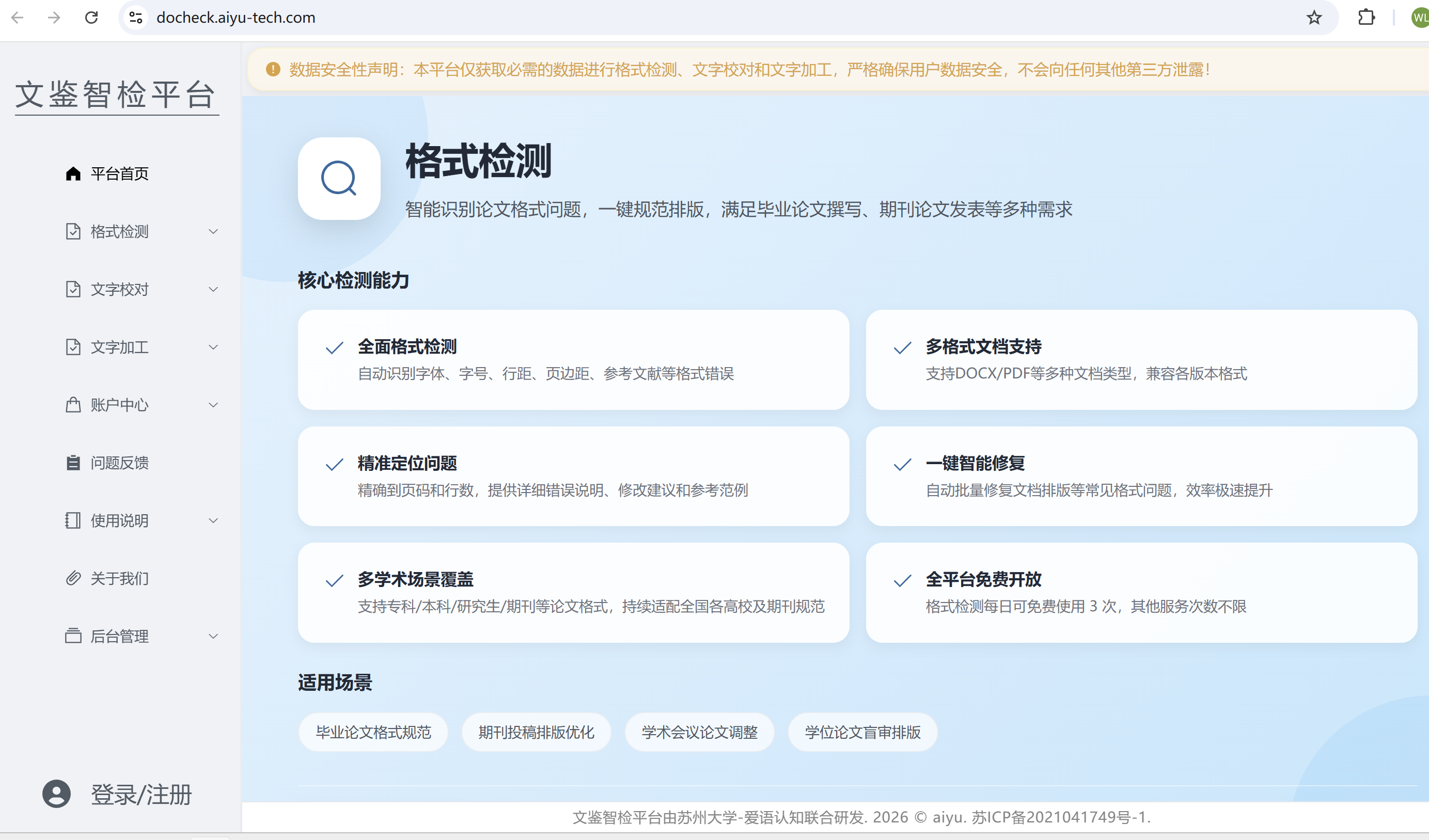The image size is (1429, 840).
Task: Expand the 后台管理 menu chevron
Action: coord(213,636)
